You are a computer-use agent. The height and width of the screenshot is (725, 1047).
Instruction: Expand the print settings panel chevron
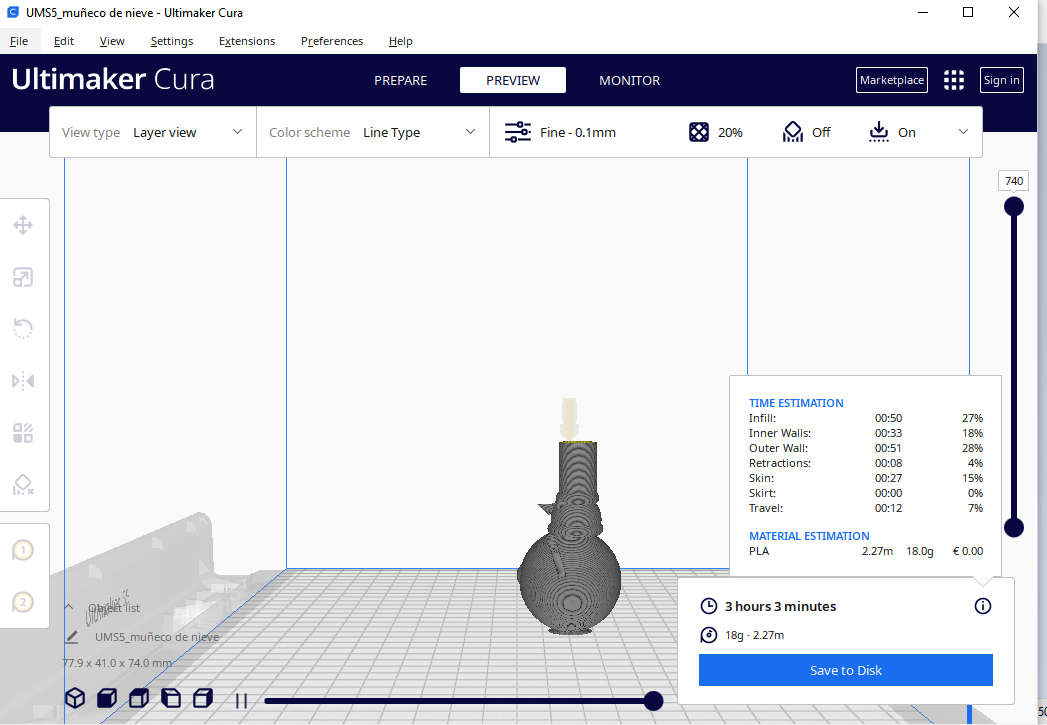point(963,132)
